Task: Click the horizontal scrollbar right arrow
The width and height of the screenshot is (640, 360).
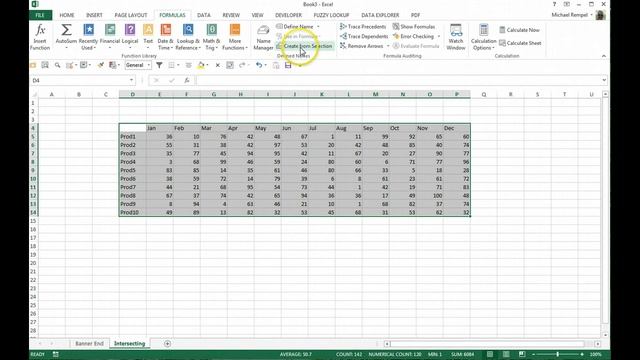Action: (x=598, y=344)
